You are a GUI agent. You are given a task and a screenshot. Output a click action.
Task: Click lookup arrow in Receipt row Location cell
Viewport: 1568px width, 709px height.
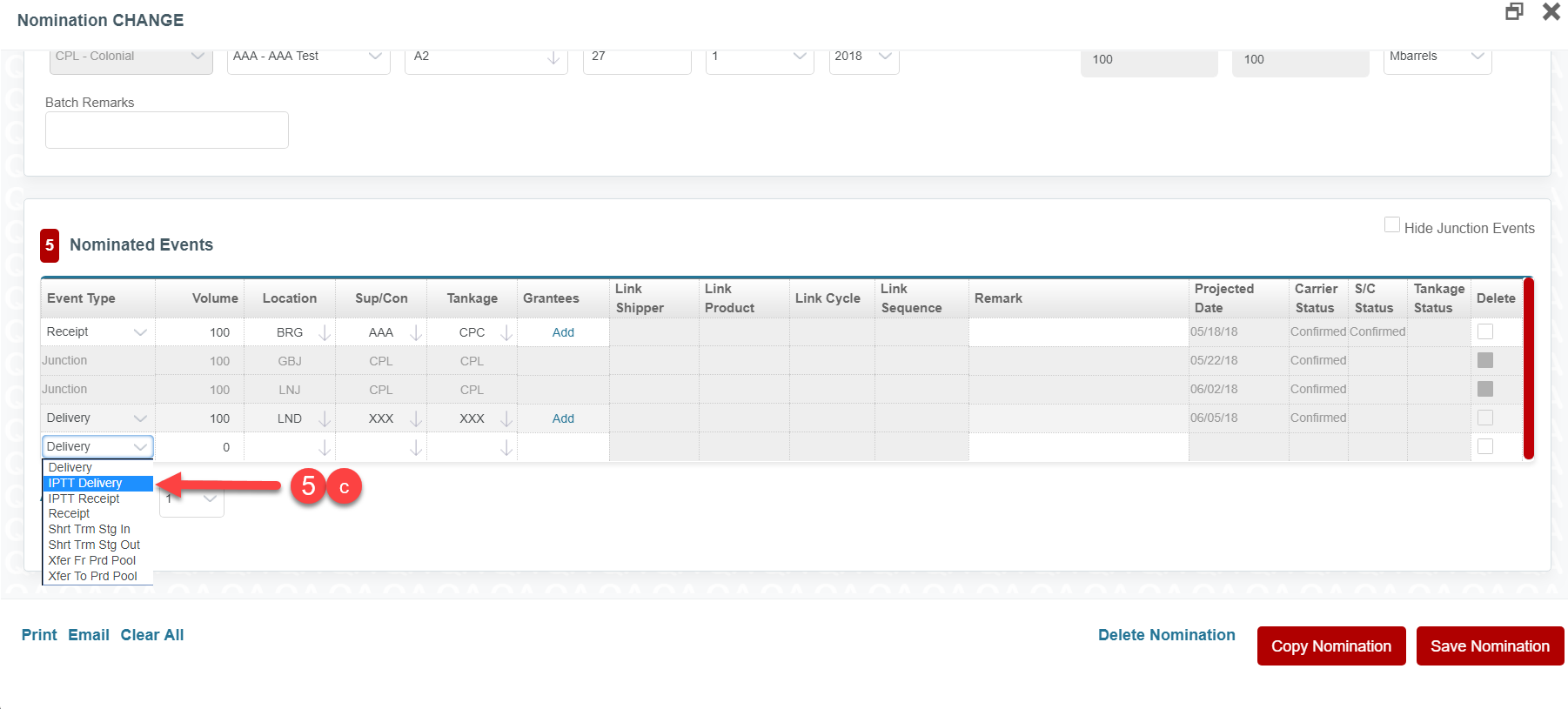tap(325, 332)
